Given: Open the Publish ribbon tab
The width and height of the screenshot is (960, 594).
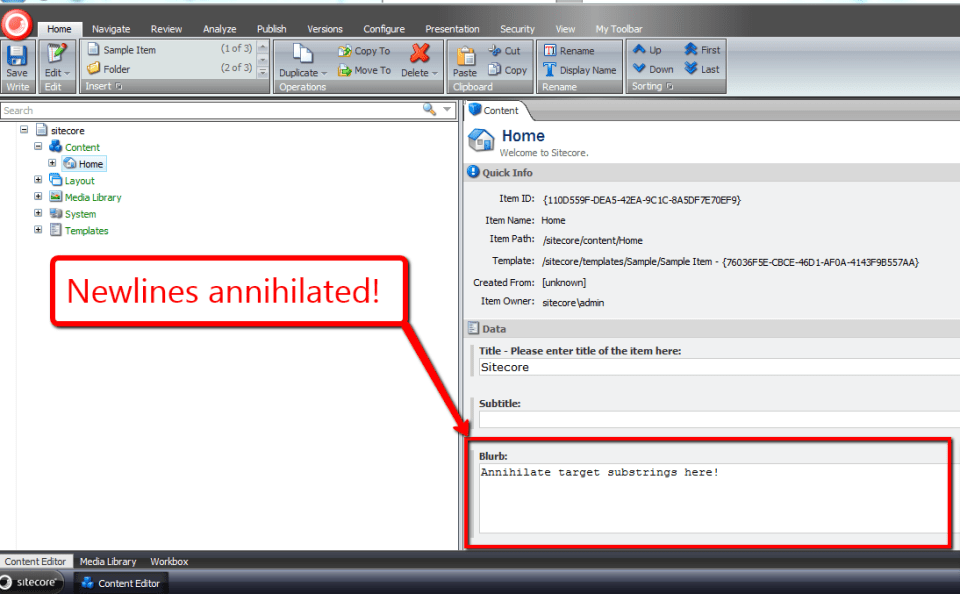Looking at the screenshot, I should click(271, 29).
